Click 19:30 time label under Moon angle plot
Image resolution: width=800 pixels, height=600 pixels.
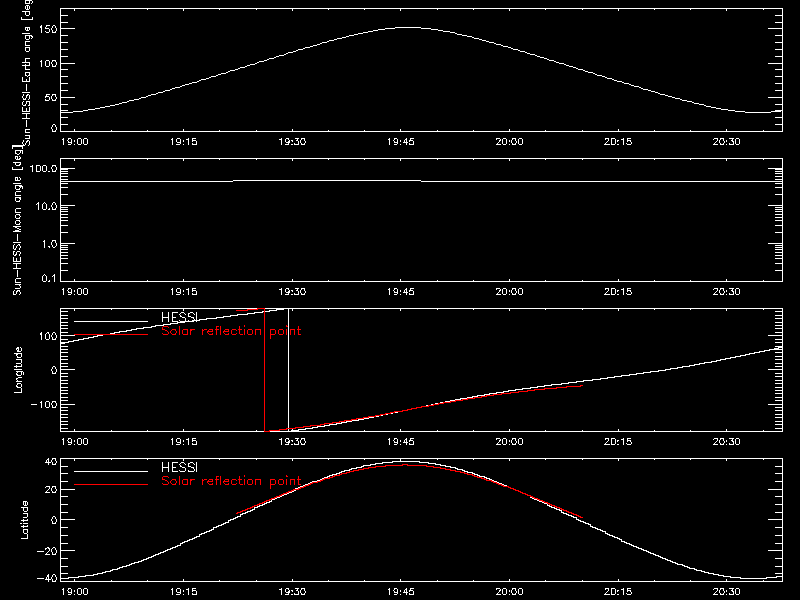[292, 292]
